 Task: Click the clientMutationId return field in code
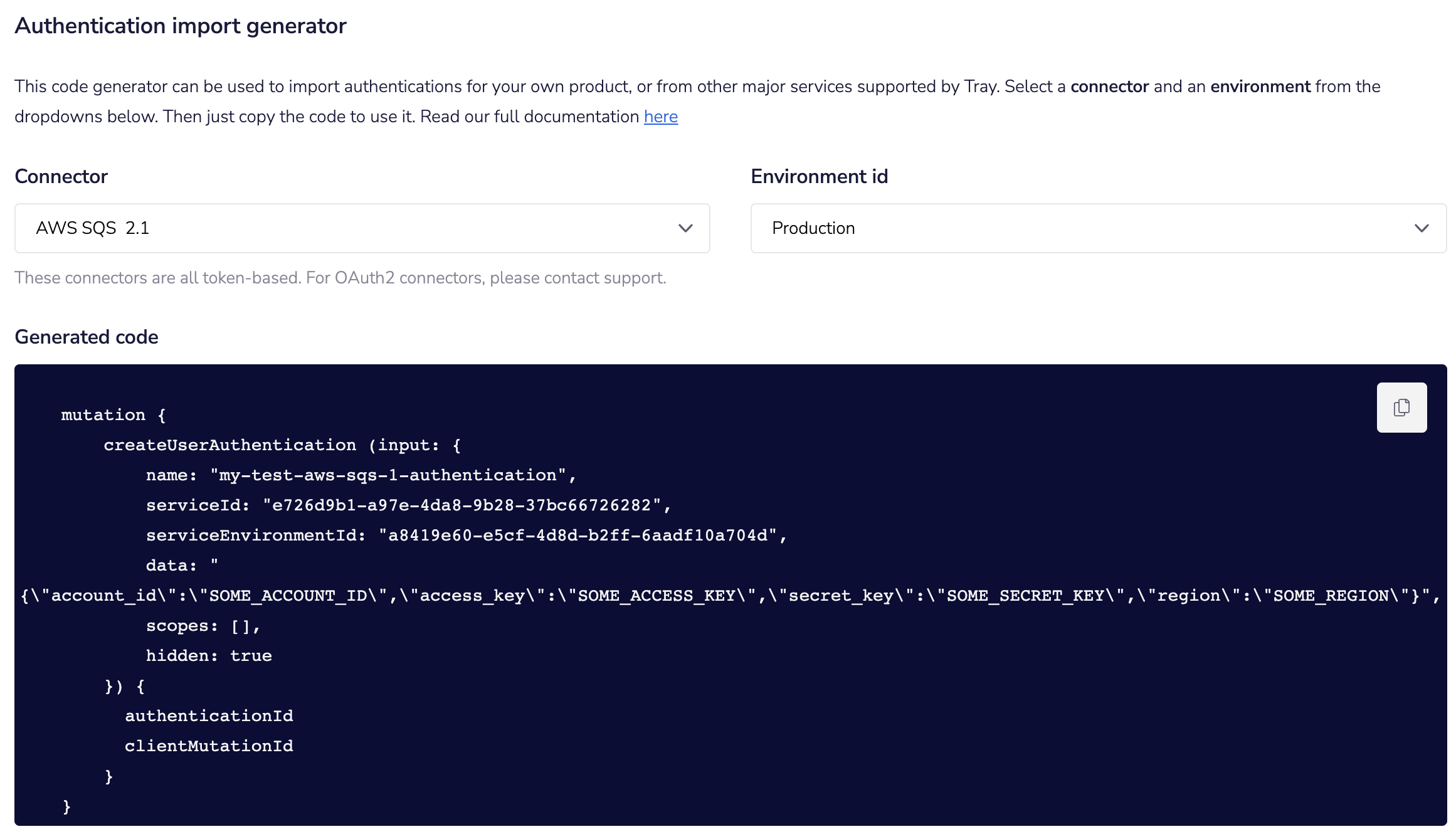[209, 746]
